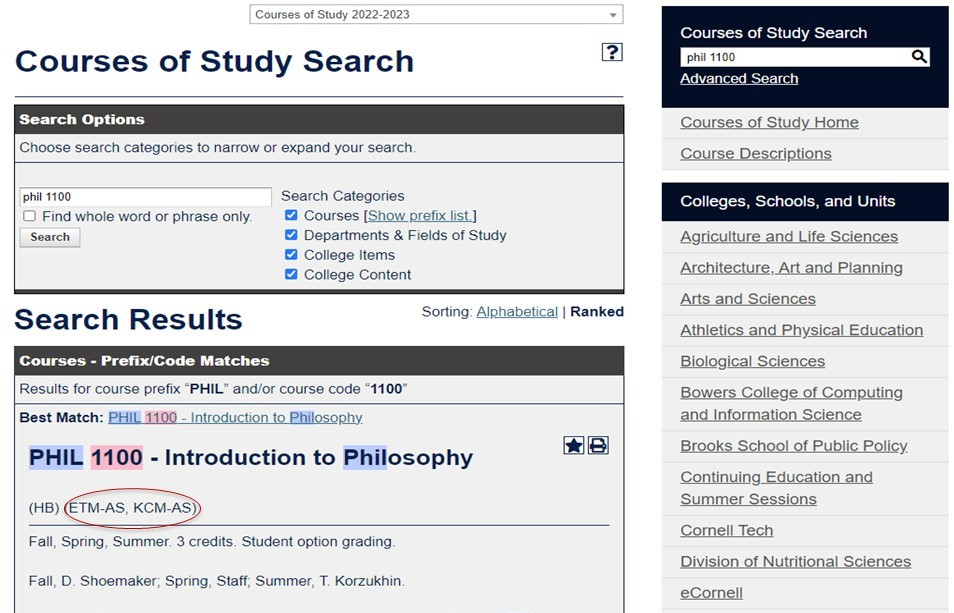954x613 pixels.
Task: Open Advanced Search
Action: pyautogui.click(x=739, y=78)
